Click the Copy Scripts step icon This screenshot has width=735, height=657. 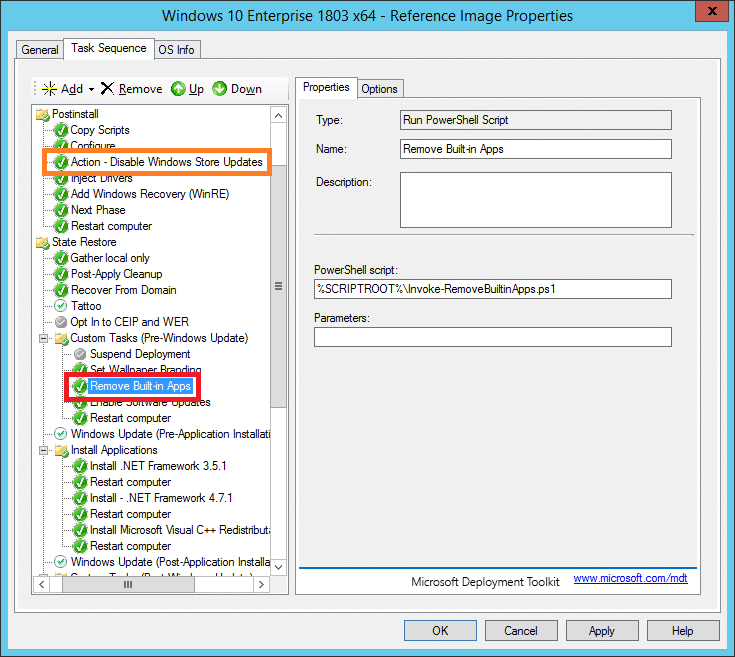point(61,130)
